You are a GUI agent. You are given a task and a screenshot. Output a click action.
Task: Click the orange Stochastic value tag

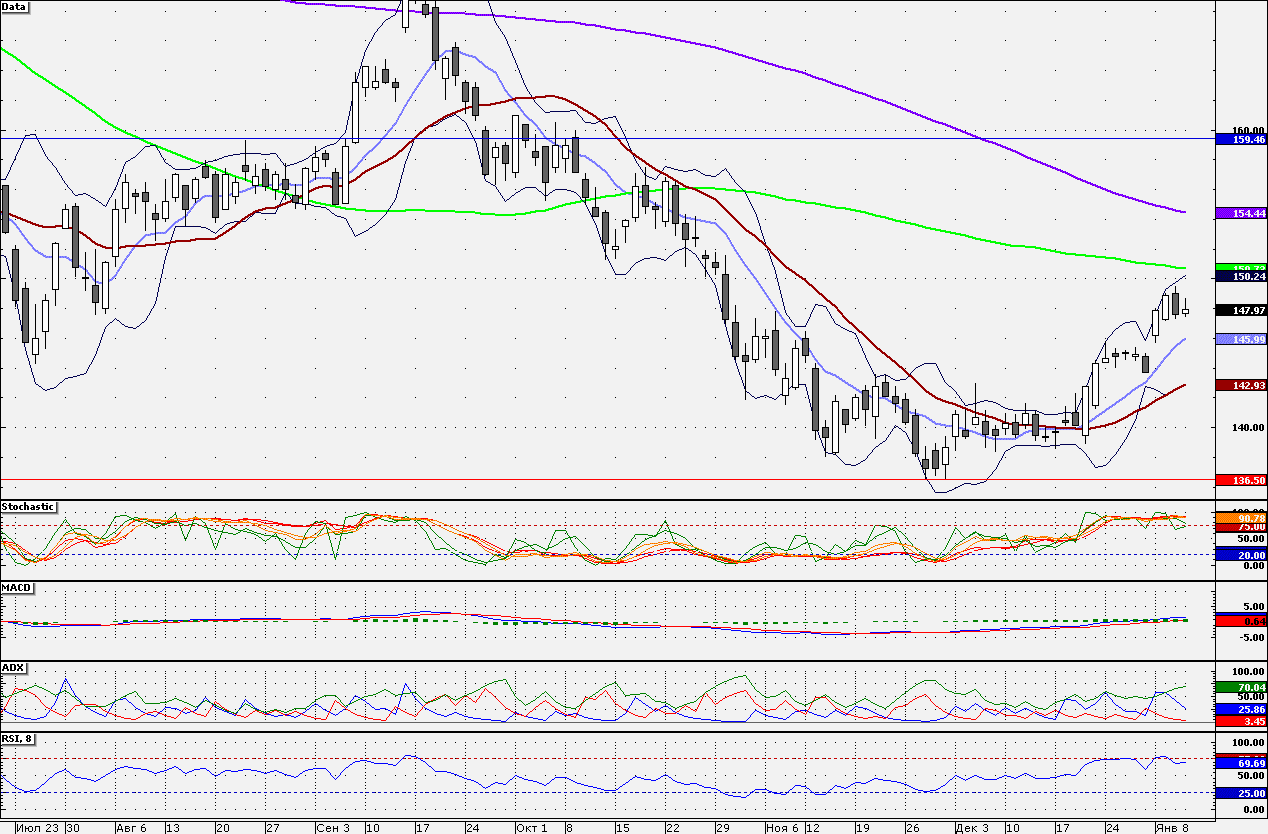(1240, 518)
